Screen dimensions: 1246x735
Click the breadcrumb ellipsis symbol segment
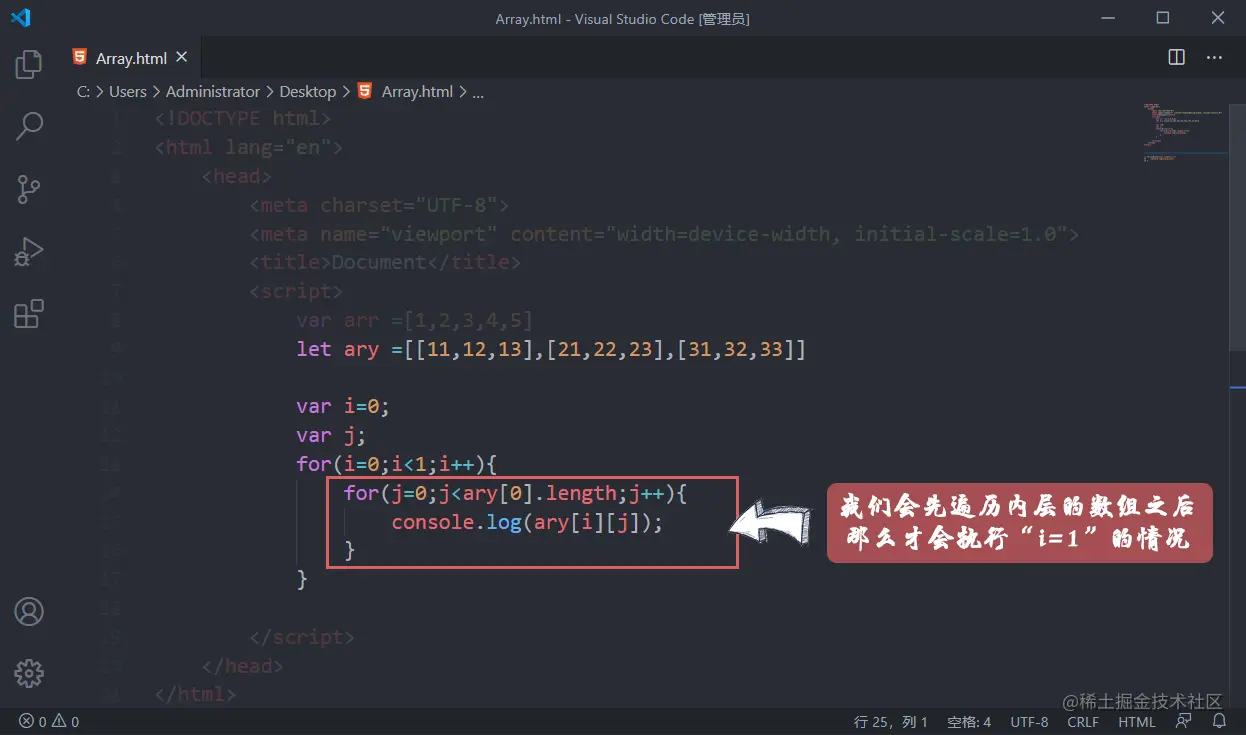point(478,91)
